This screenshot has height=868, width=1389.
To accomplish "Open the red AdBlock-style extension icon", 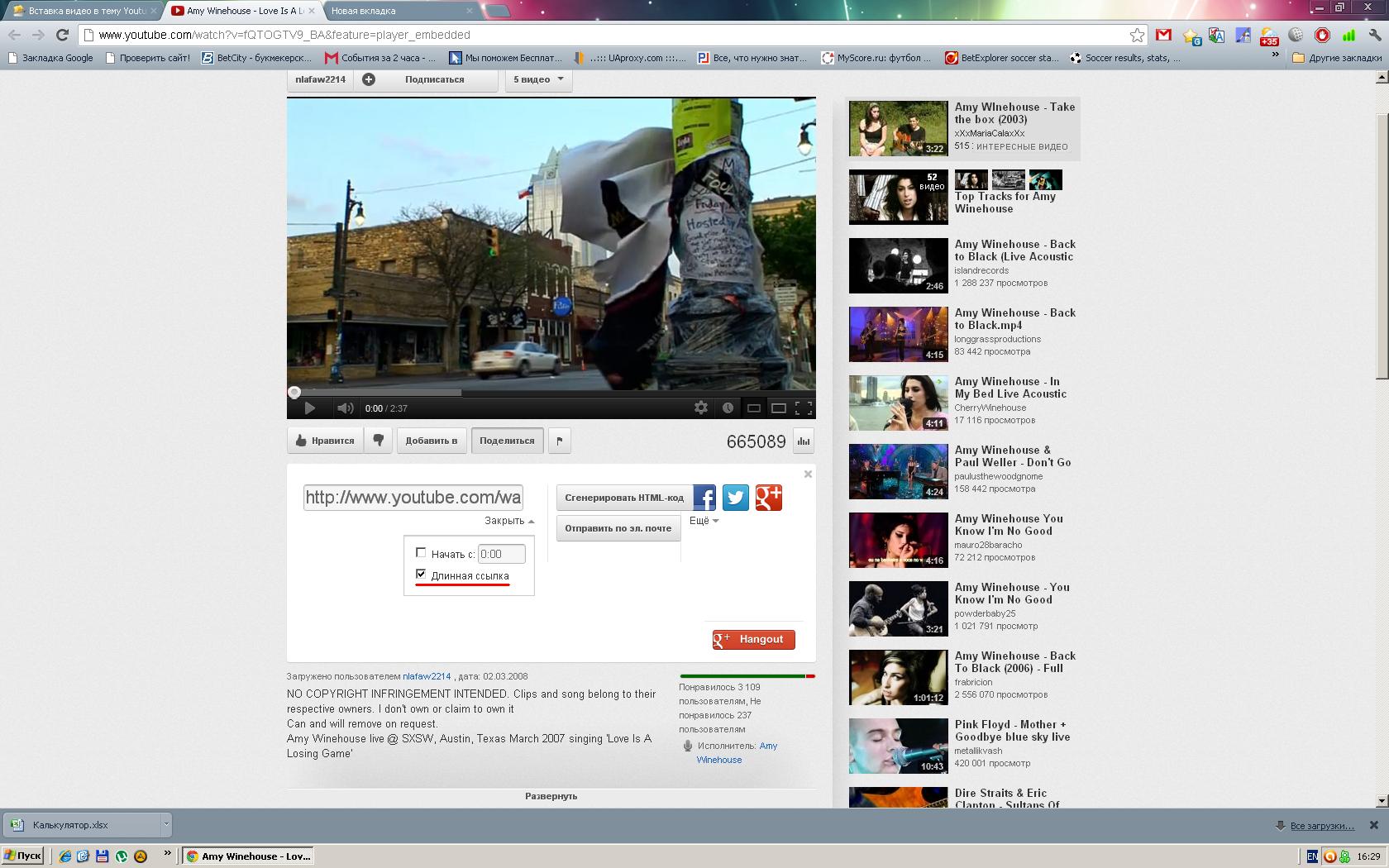I will (1323, 35).
